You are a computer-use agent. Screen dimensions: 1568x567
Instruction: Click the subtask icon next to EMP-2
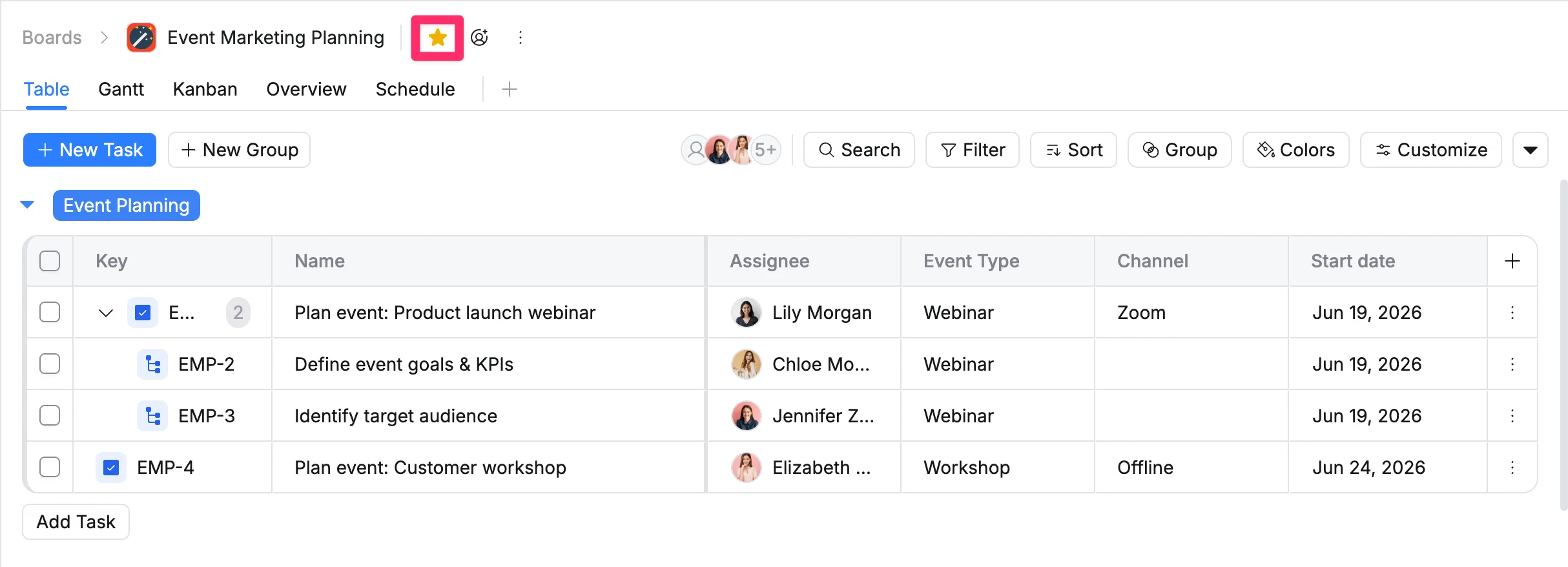coord(152,364)
